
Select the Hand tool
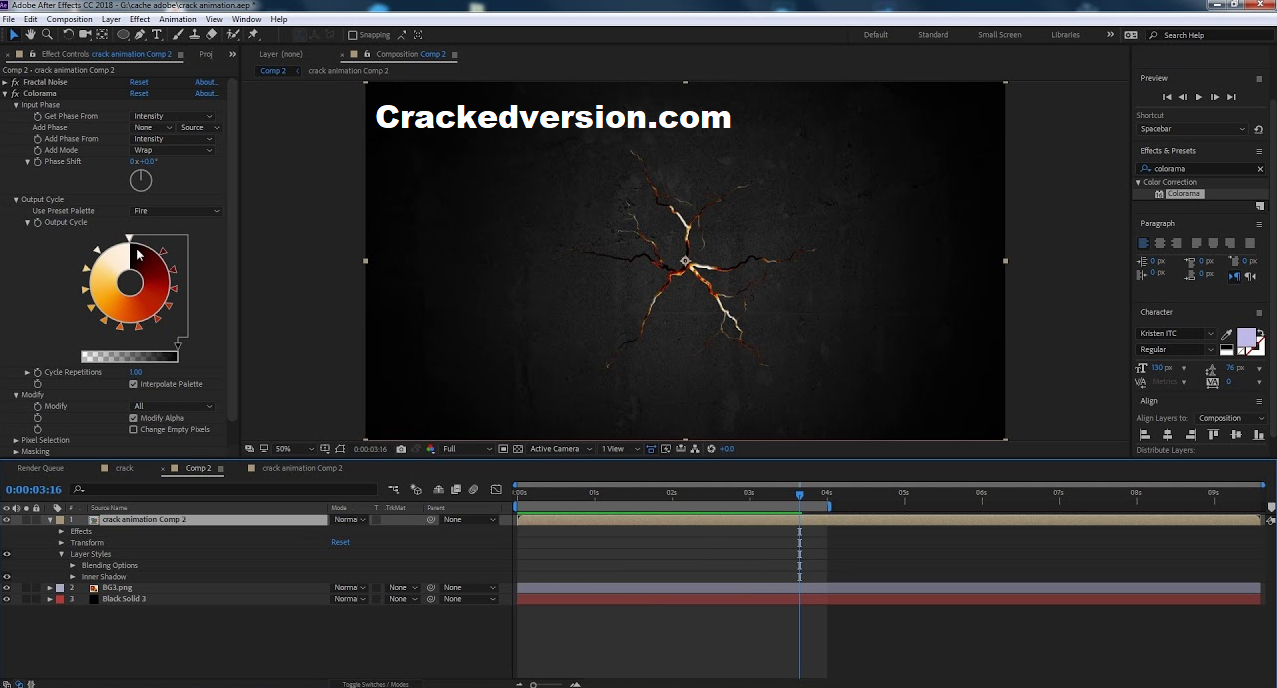(x=31, y=35)
